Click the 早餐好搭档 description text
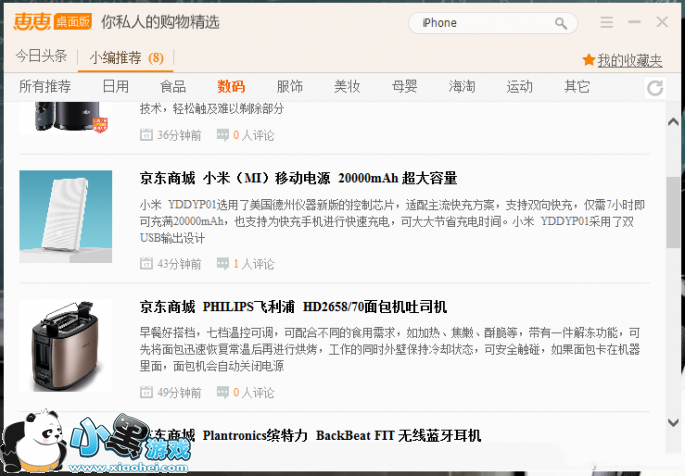Screen dimensions: 685x476 (390, 349)
